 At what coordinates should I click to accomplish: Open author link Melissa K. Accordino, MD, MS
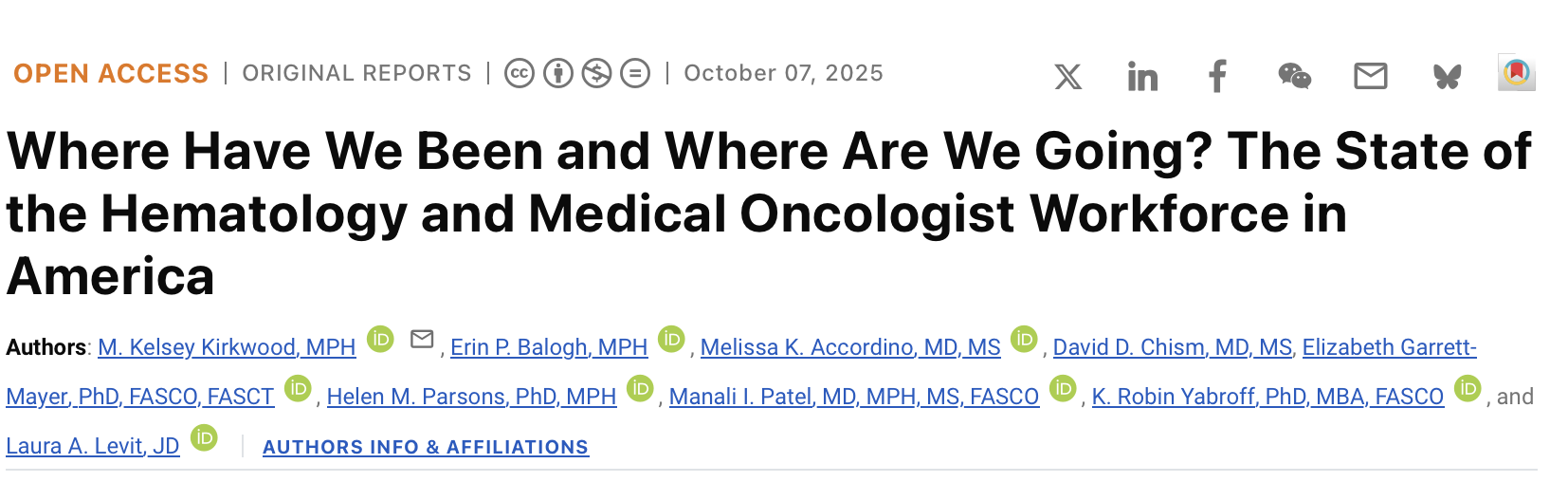click(x=850, y=347)
